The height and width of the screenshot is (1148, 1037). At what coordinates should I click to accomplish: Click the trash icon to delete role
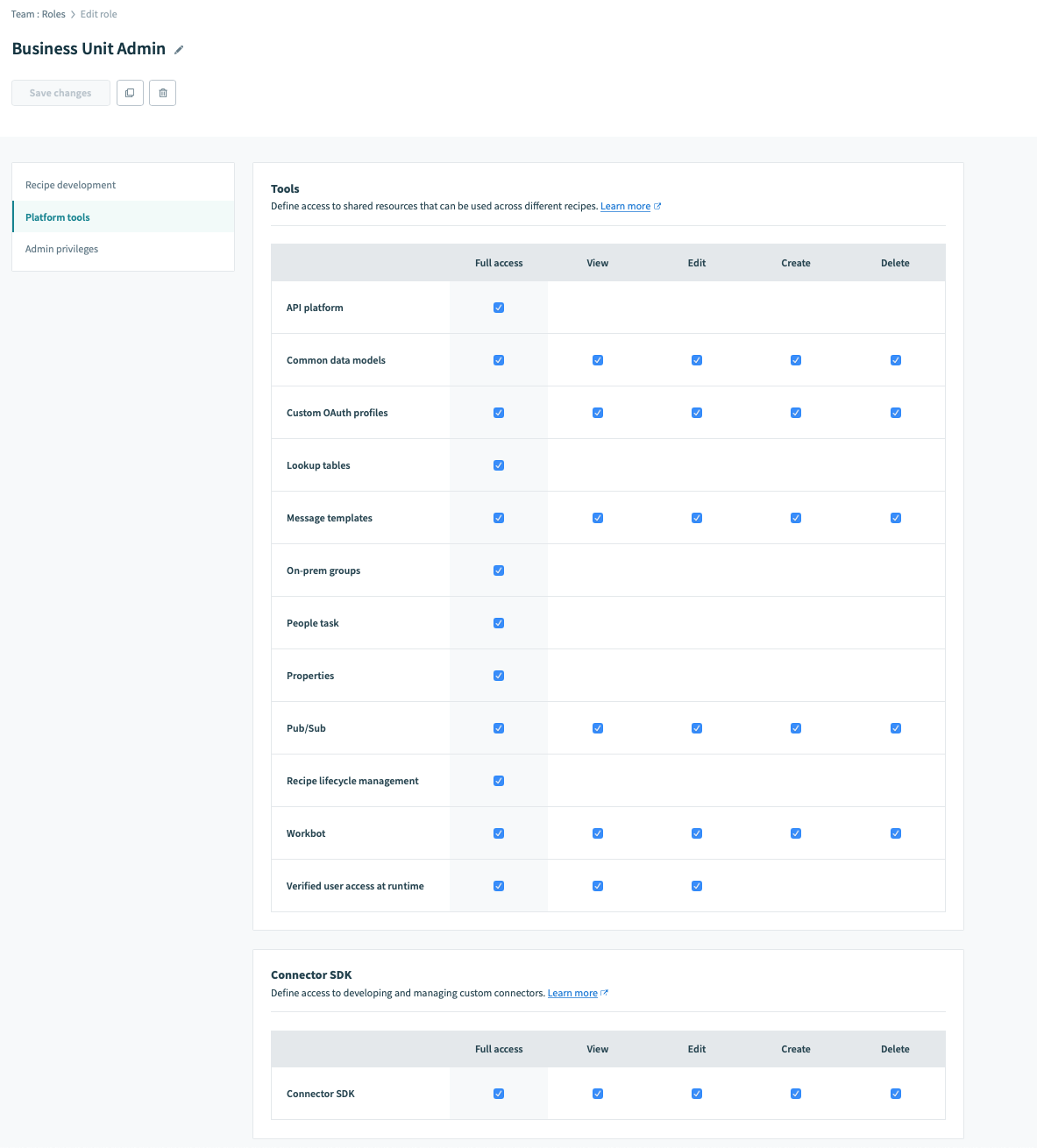(x=163, y=93)
